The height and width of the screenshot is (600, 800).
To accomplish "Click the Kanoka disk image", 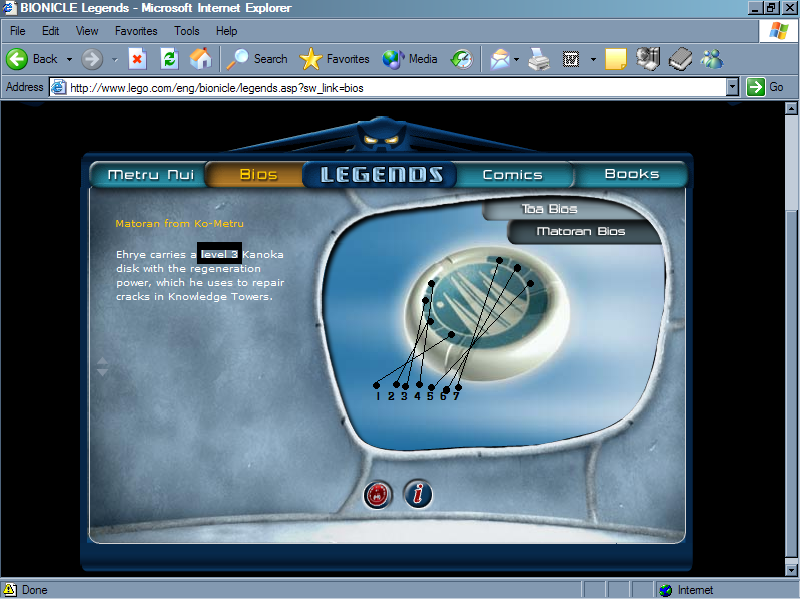I will point(486,316).
